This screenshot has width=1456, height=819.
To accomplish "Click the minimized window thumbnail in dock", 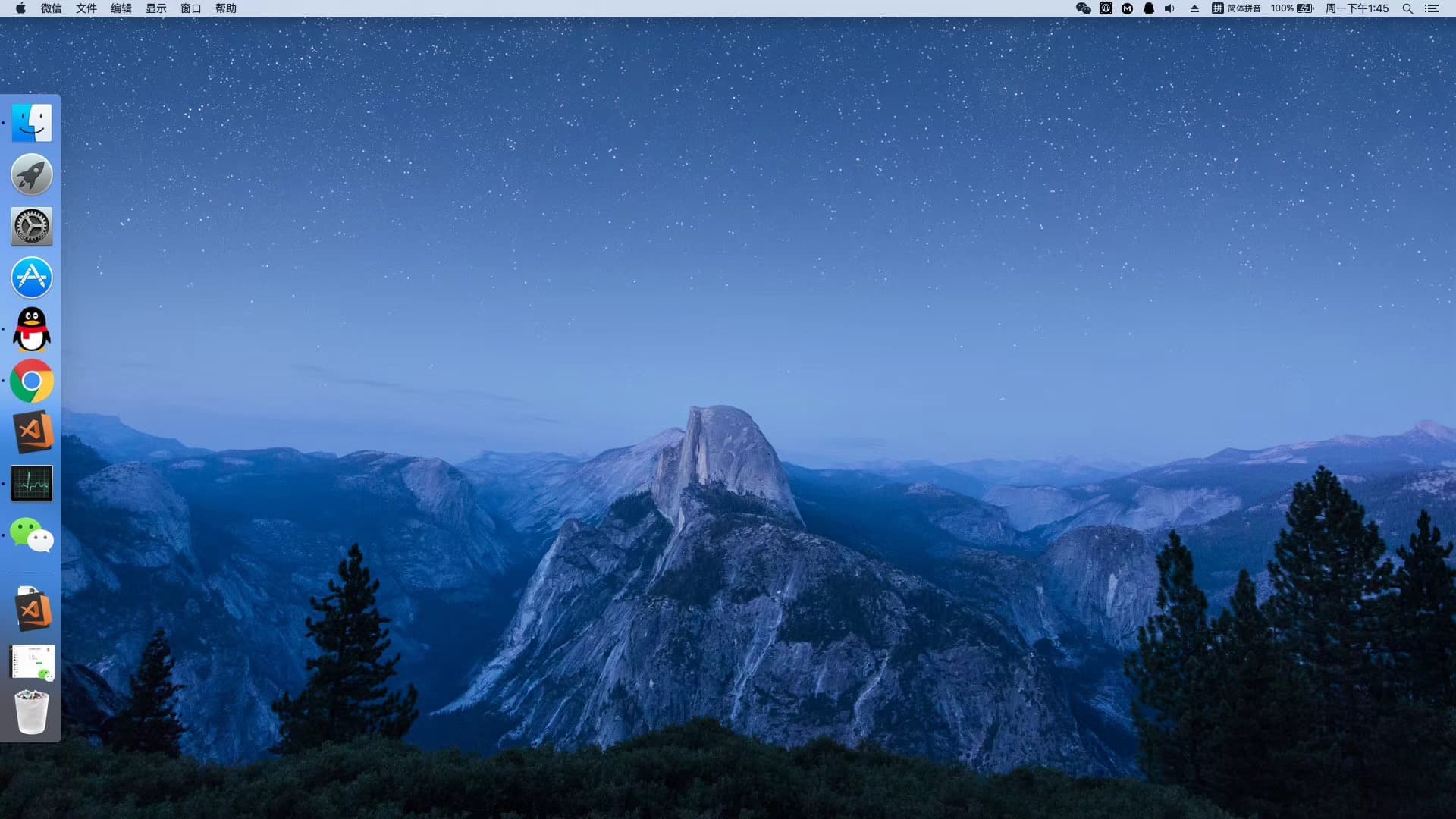I will tap(32, 662).
